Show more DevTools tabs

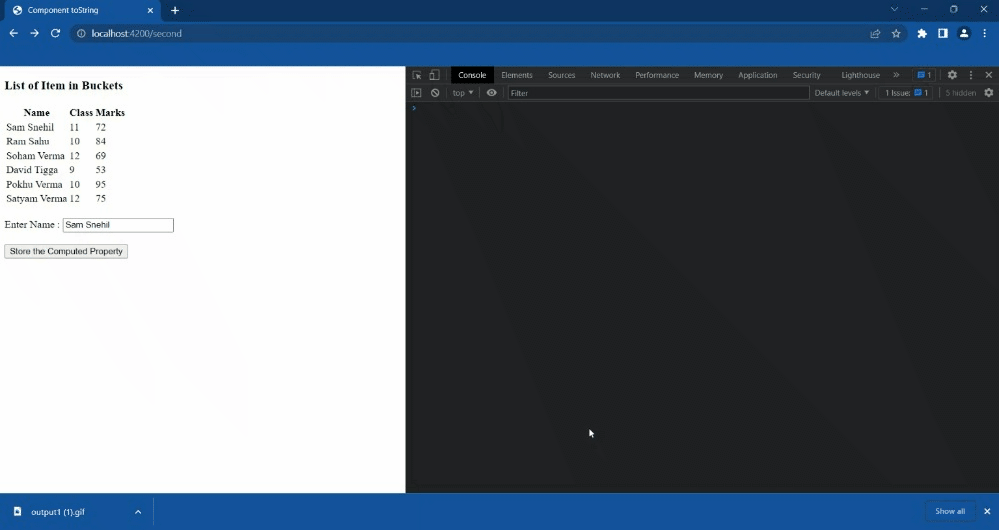[896, 75]
